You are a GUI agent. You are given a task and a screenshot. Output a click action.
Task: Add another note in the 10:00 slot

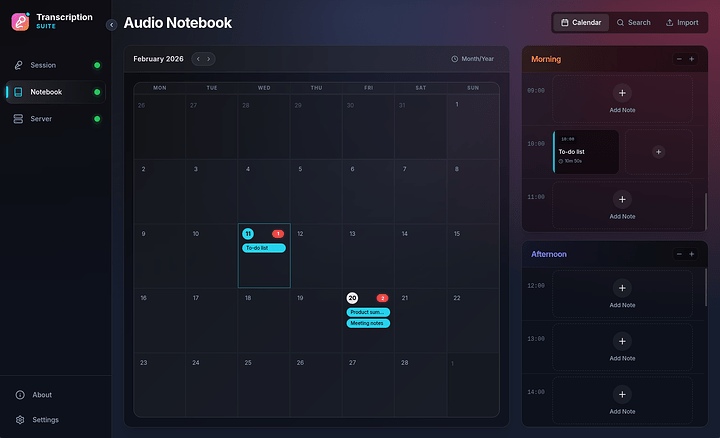coord(658,152)
